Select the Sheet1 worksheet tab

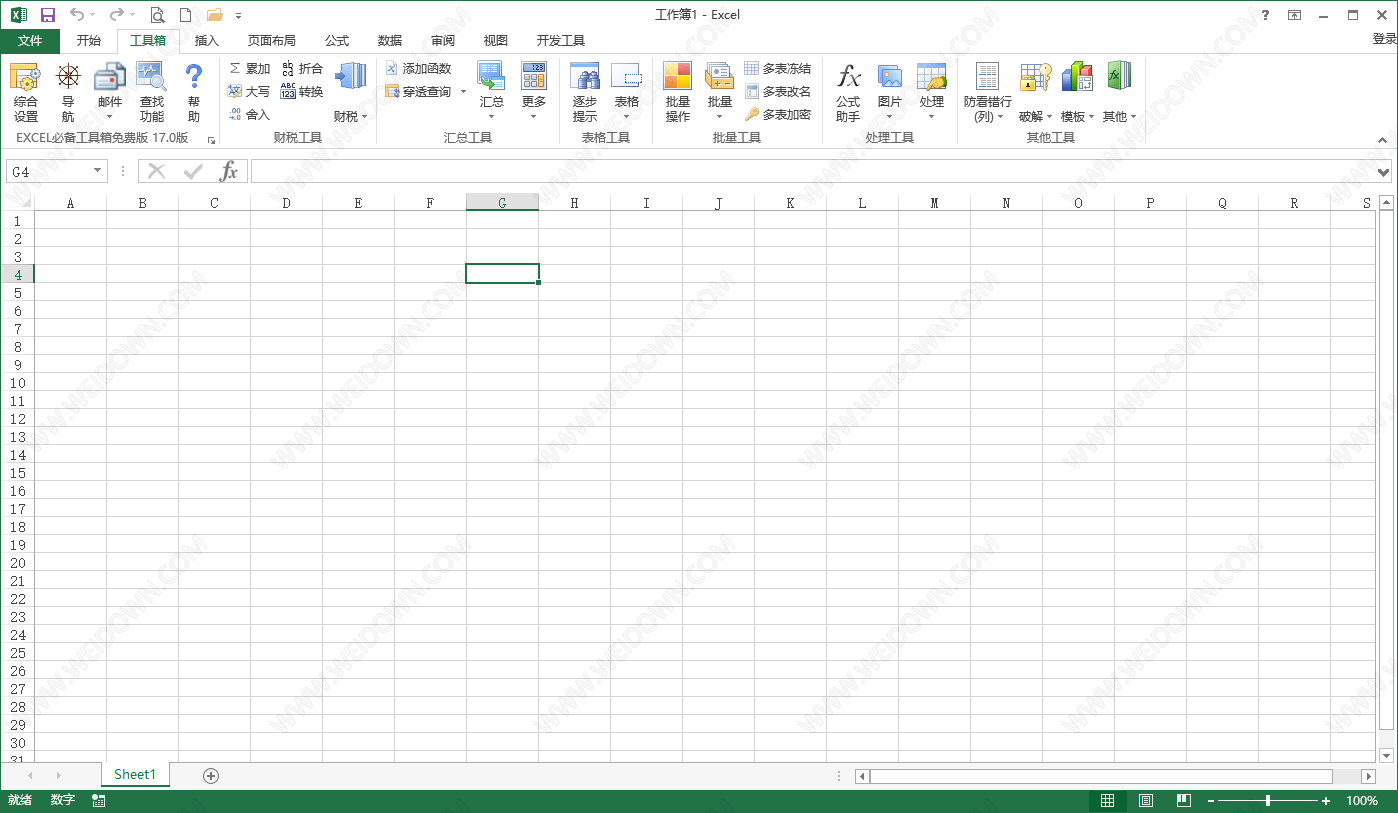(135, 775)
